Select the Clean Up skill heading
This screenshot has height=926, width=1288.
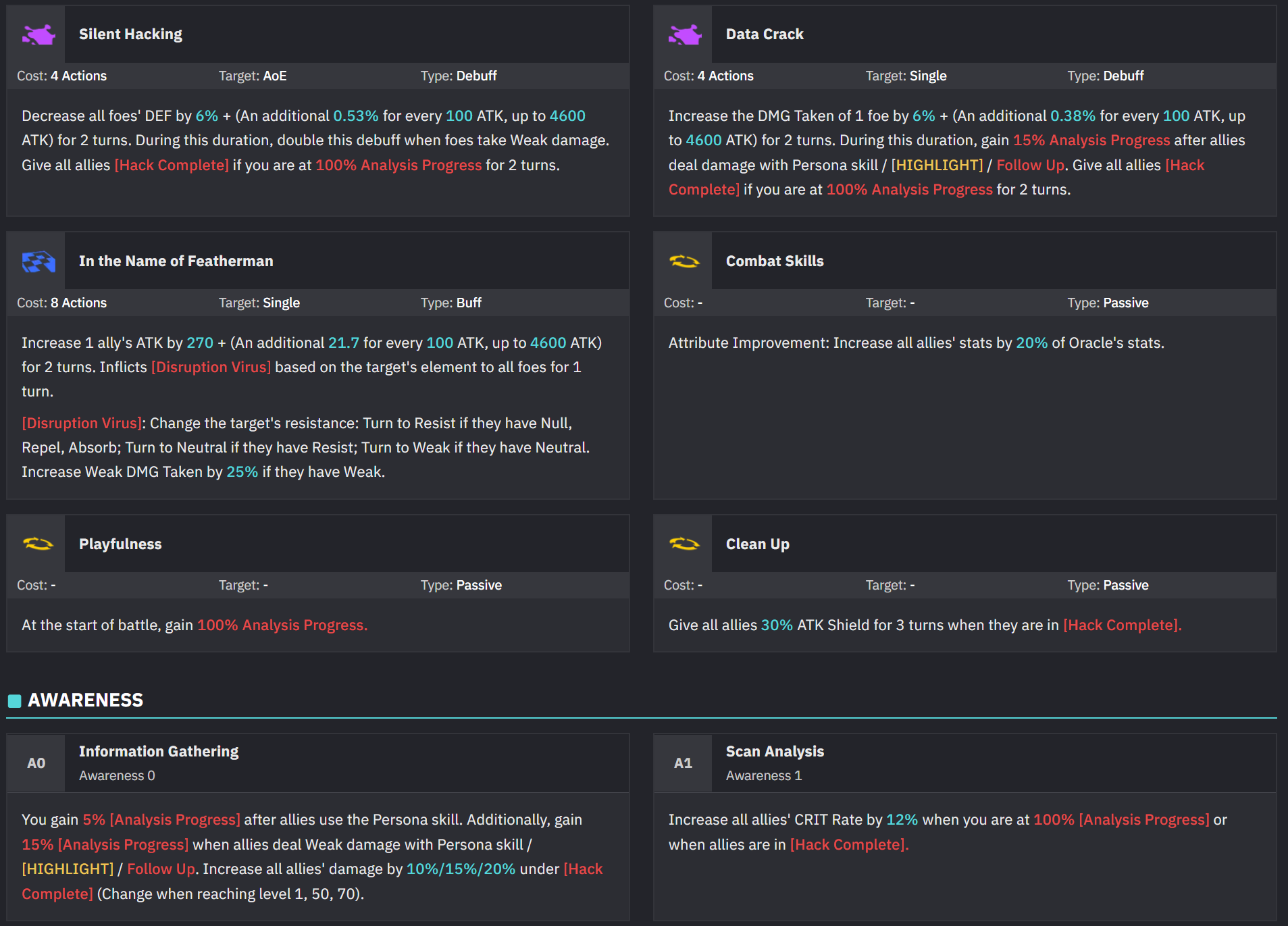click(758, 544)
